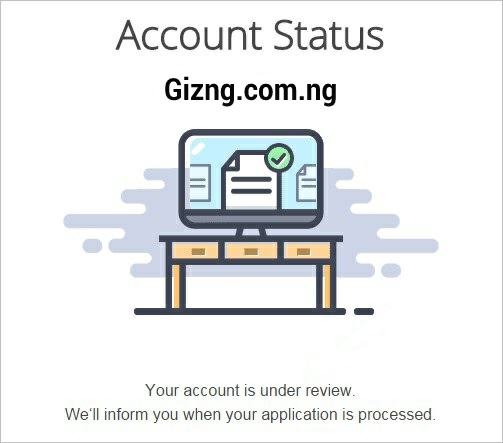
Task: Click the monitor's dark gray bottom bezel
Action: (x=251, y=219)
